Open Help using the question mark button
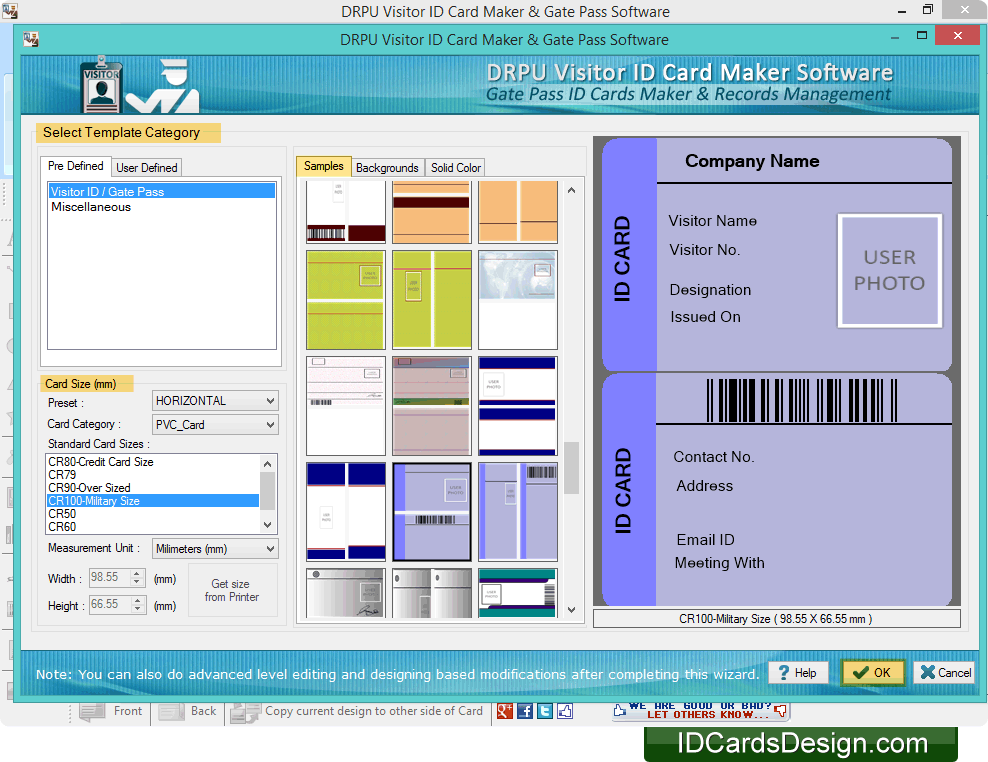 797,672
